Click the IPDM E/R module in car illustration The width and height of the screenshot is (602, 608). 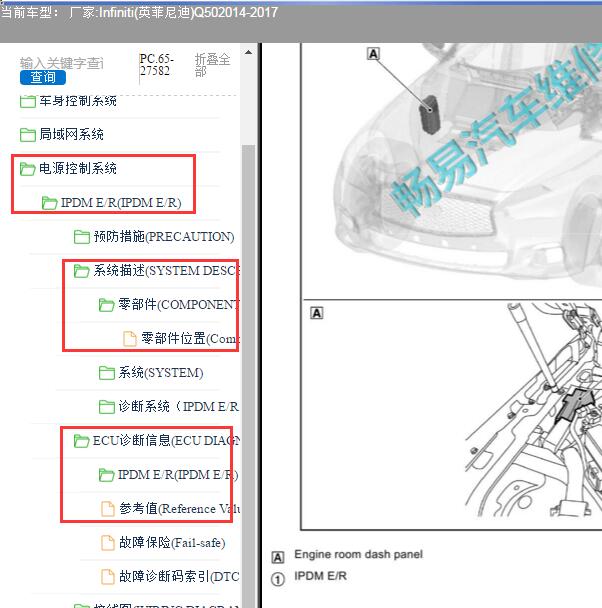[x=429, y=114]
